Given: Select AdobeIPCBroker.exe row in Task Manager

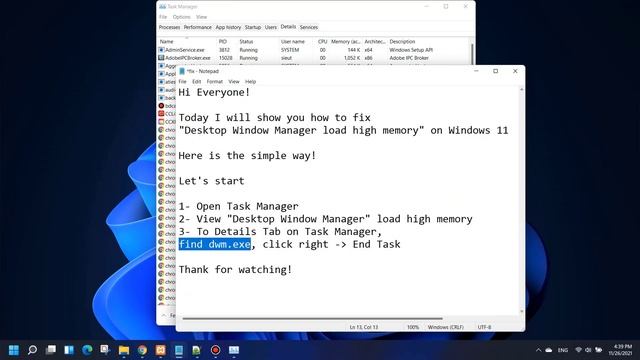Looking at the screenshot, I should click(314, 58).
